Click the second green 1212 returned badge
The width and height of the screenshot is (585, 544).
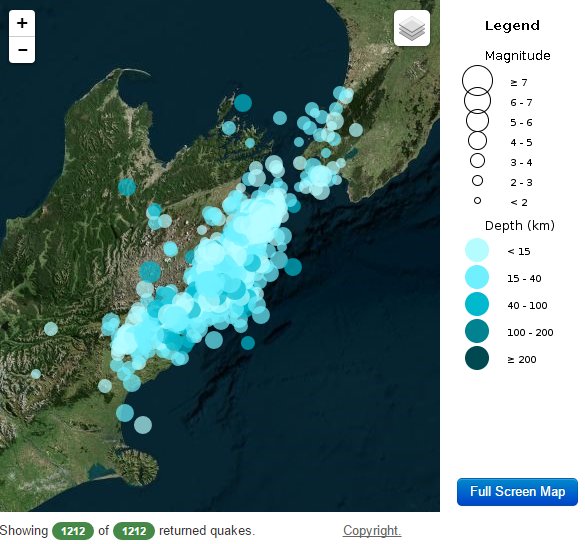134,531
